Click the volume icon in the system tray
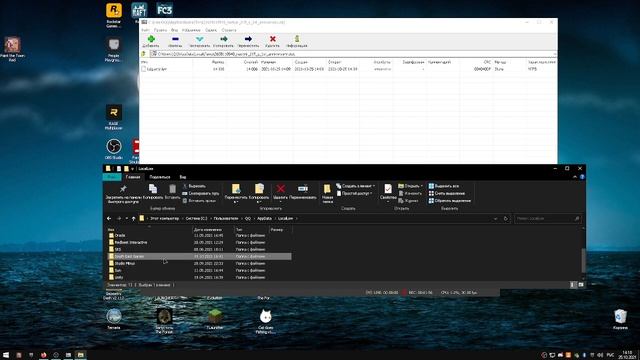640x360 pixels. [600, 355]
